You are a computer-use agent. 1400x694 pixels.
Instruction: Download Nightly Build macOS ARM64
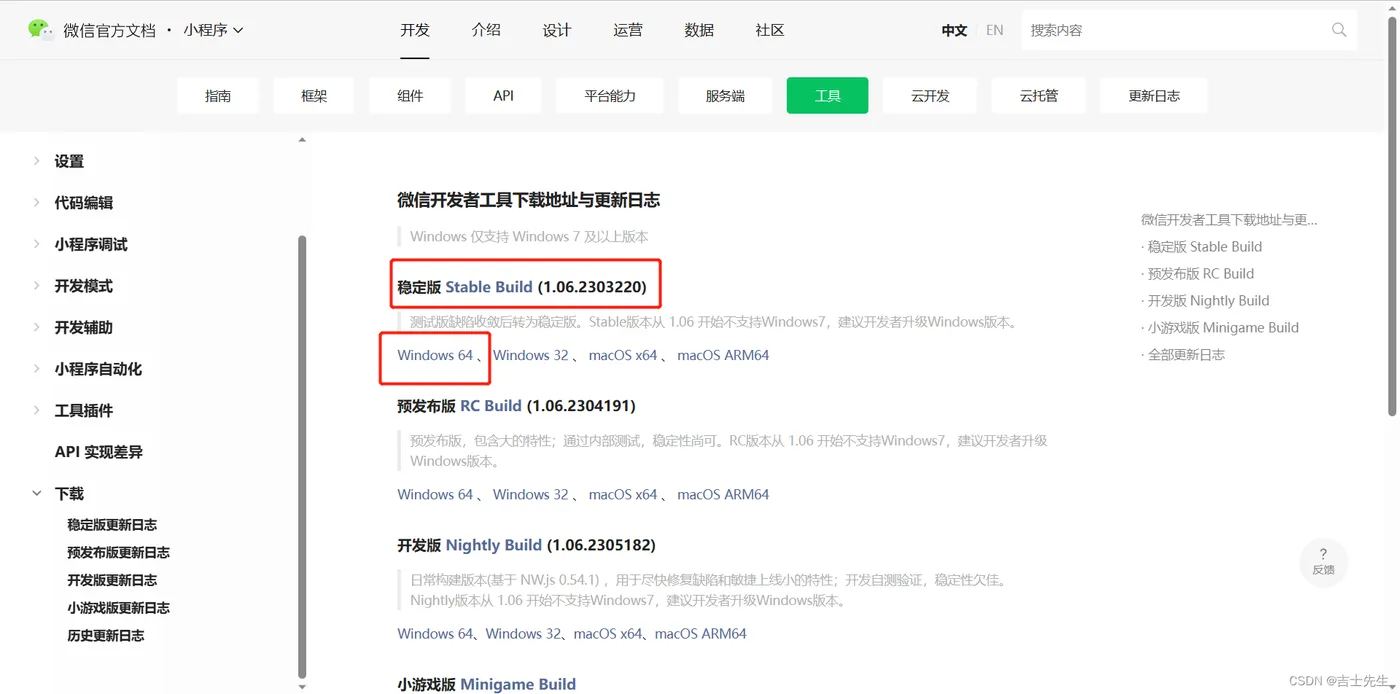coord(701,633)
